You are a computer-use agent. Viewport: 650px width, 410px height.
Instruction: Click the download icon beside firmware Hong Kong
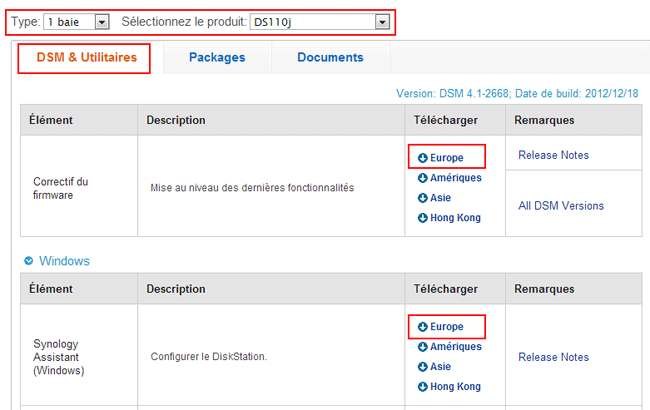coord(423,217)
